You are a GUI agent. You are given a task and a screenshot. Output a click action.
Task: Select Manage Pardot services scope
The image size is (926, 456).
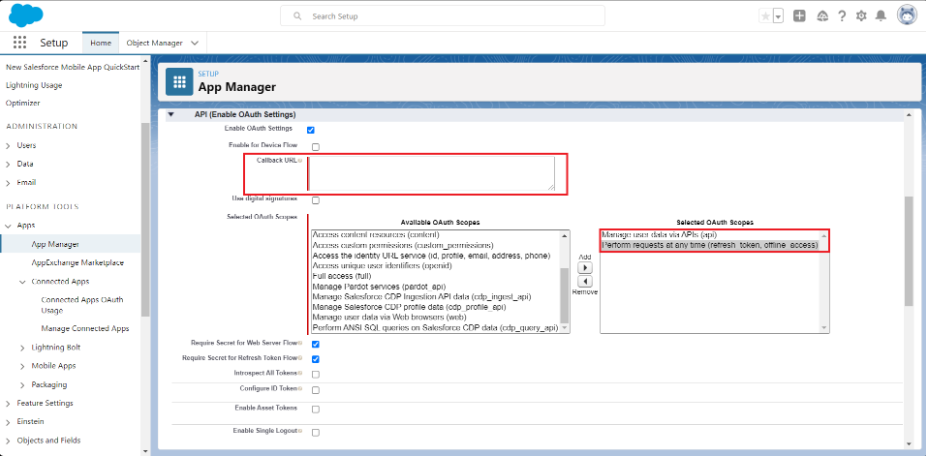pyautogui.click(x=379, y=286)
